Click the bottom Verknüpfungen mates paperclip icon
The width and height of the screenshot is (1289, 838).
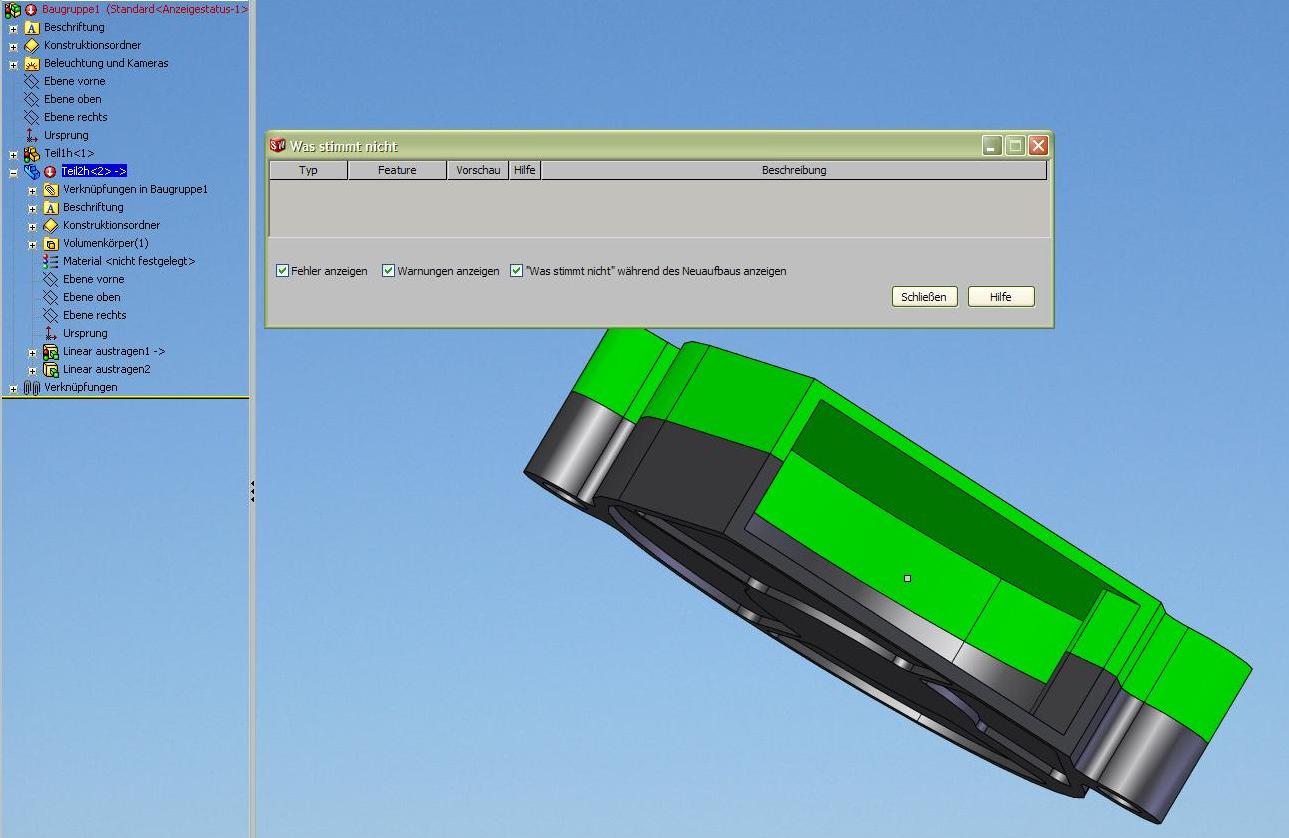tap(31, 387)
